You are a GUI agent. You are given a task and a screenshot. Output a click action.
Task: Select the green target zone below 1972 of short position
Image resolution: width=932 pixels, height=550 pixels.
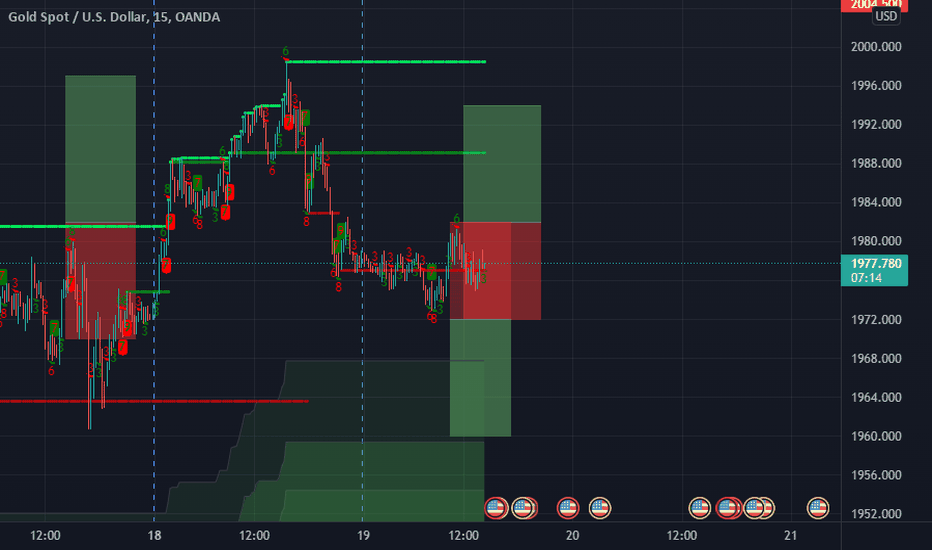coord(480,378)
